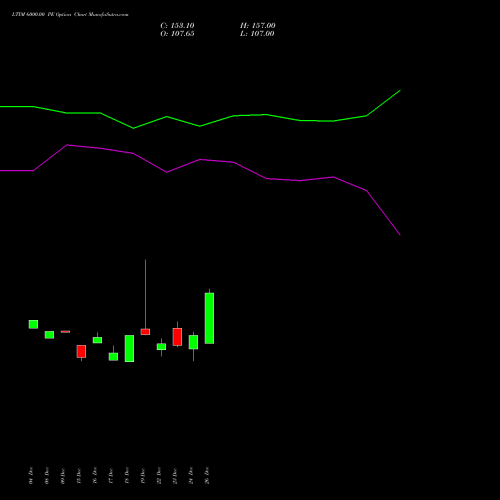Select the tall green candle for 26 Dec
500x500 pixels.
(x=209, y=318)
